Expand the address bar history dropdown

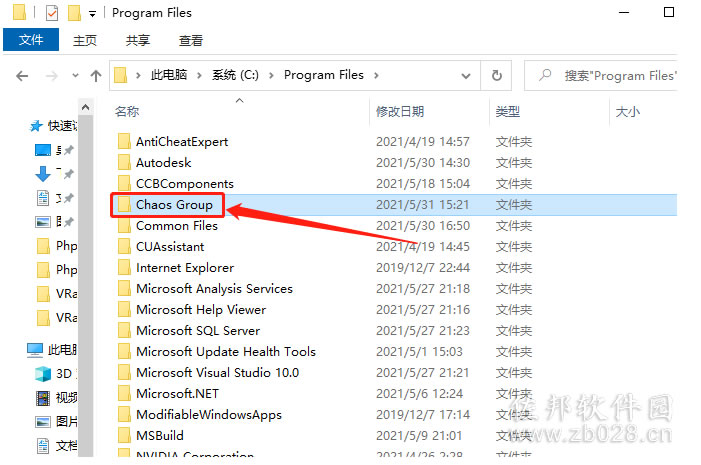(x=466, y=76)
